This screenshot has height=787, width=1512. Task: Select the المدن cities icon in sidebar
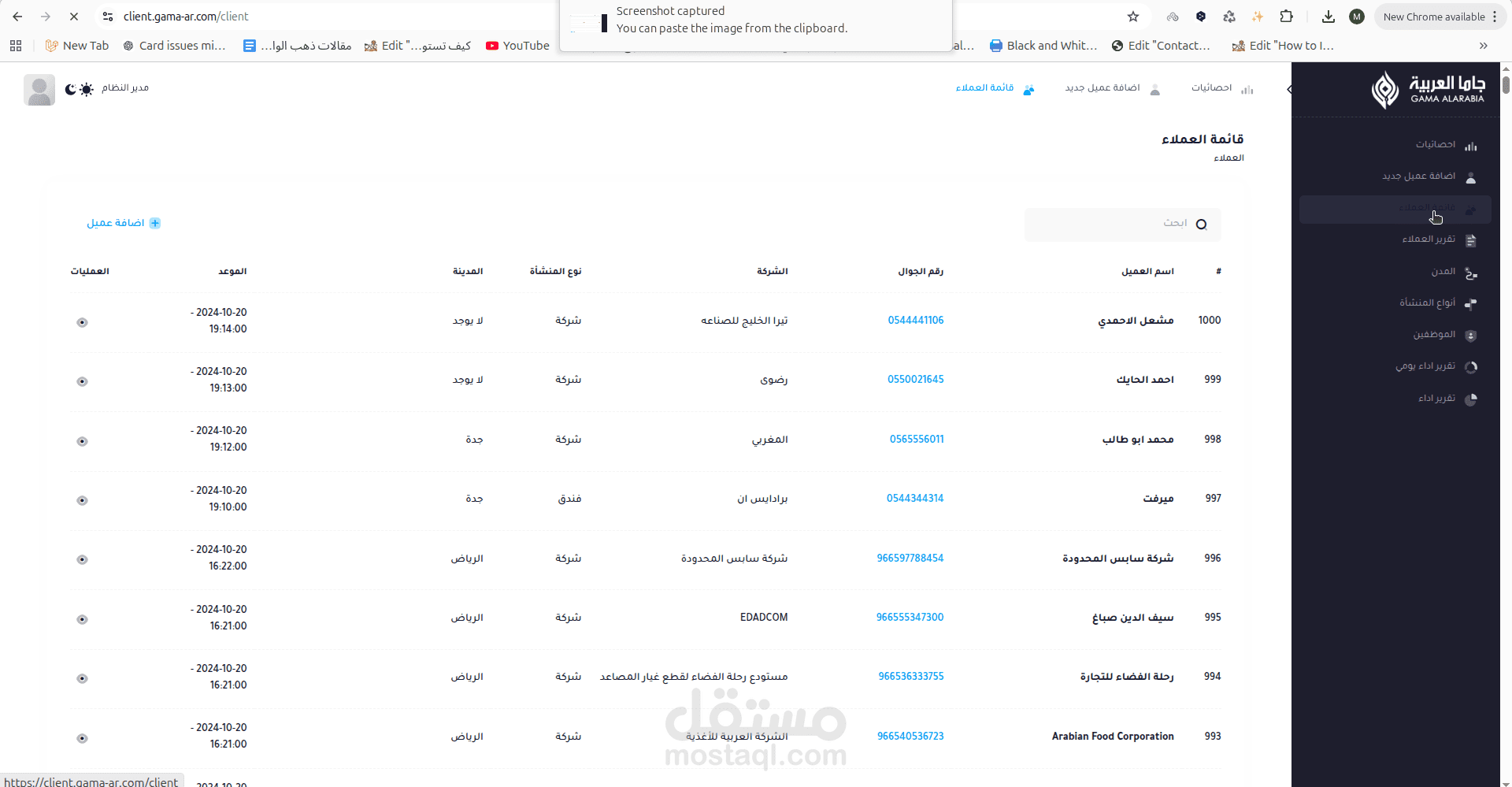(x=1470, y=273)
